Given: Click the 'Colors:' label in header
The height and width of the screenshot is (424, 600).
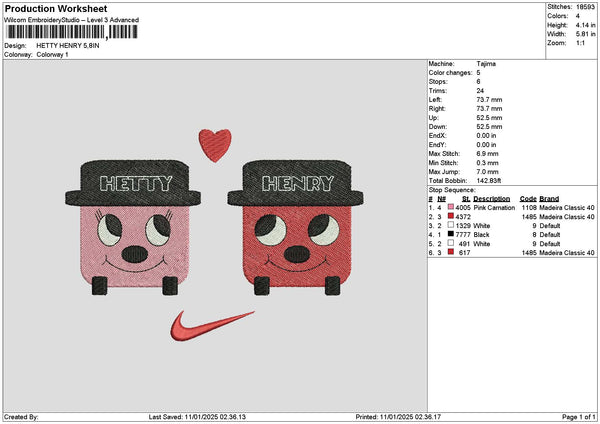Looking at the screenshot, I should (x=558, y=16).
